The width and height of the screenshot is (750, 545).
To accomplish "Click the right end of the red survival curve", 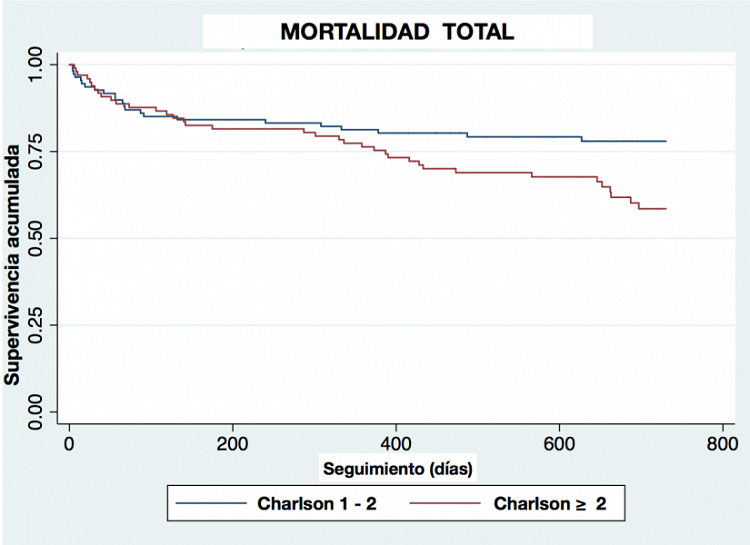I will pyautogui.click(x=665, y=208).
